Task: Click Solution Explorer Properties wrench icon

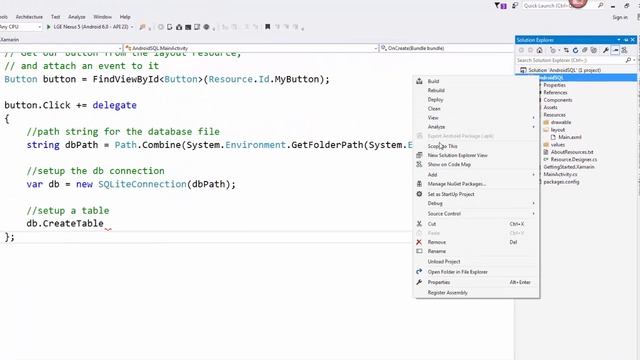Action: [606, 50]
